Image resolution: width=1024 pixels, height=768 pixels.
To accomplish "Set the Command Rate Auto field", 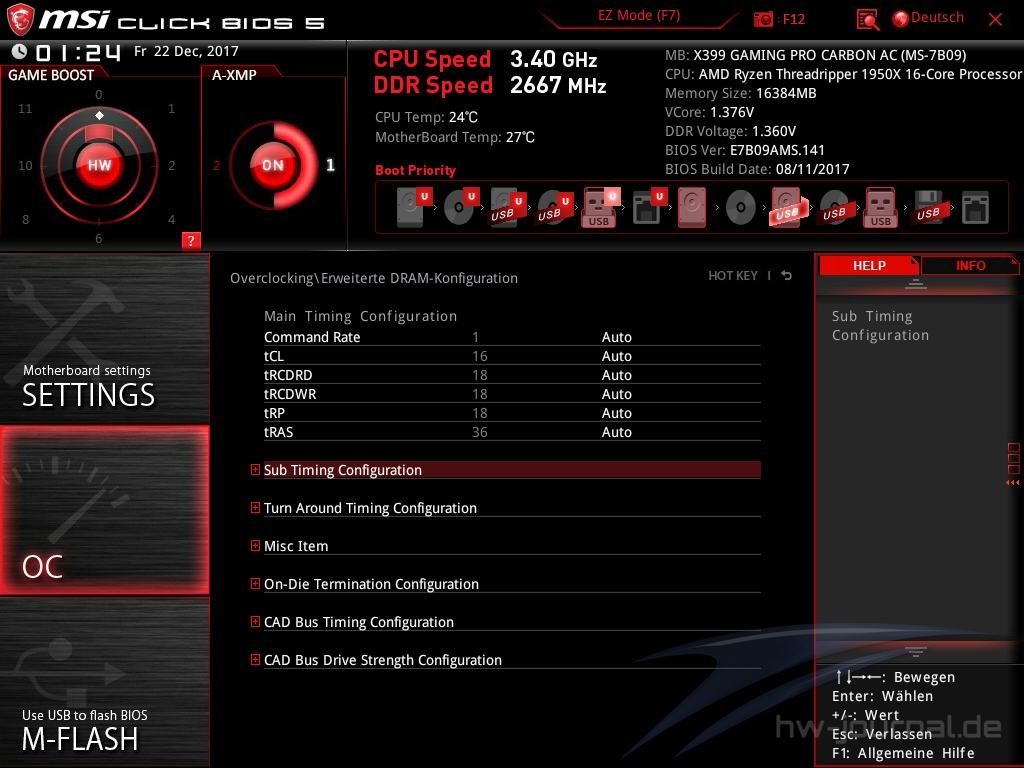I will tap(616, 337).
